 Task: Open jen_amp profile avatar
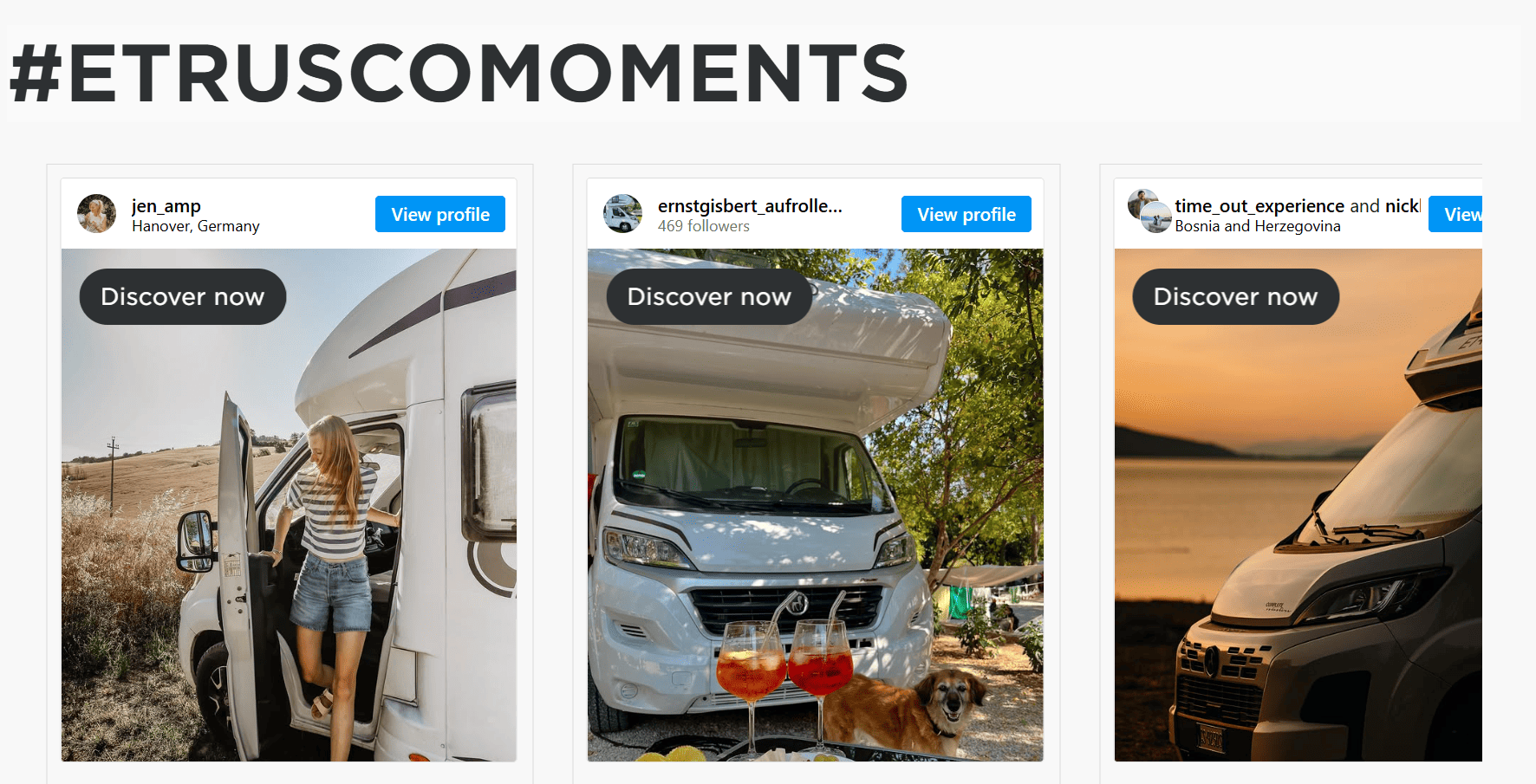(x=96, y=213)
